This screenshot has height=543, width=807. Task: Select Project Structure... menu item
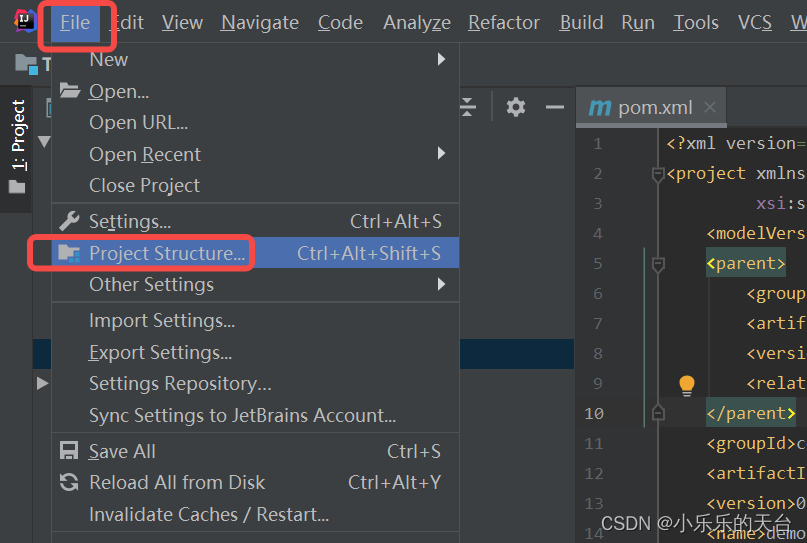click(x=255, y=253)
